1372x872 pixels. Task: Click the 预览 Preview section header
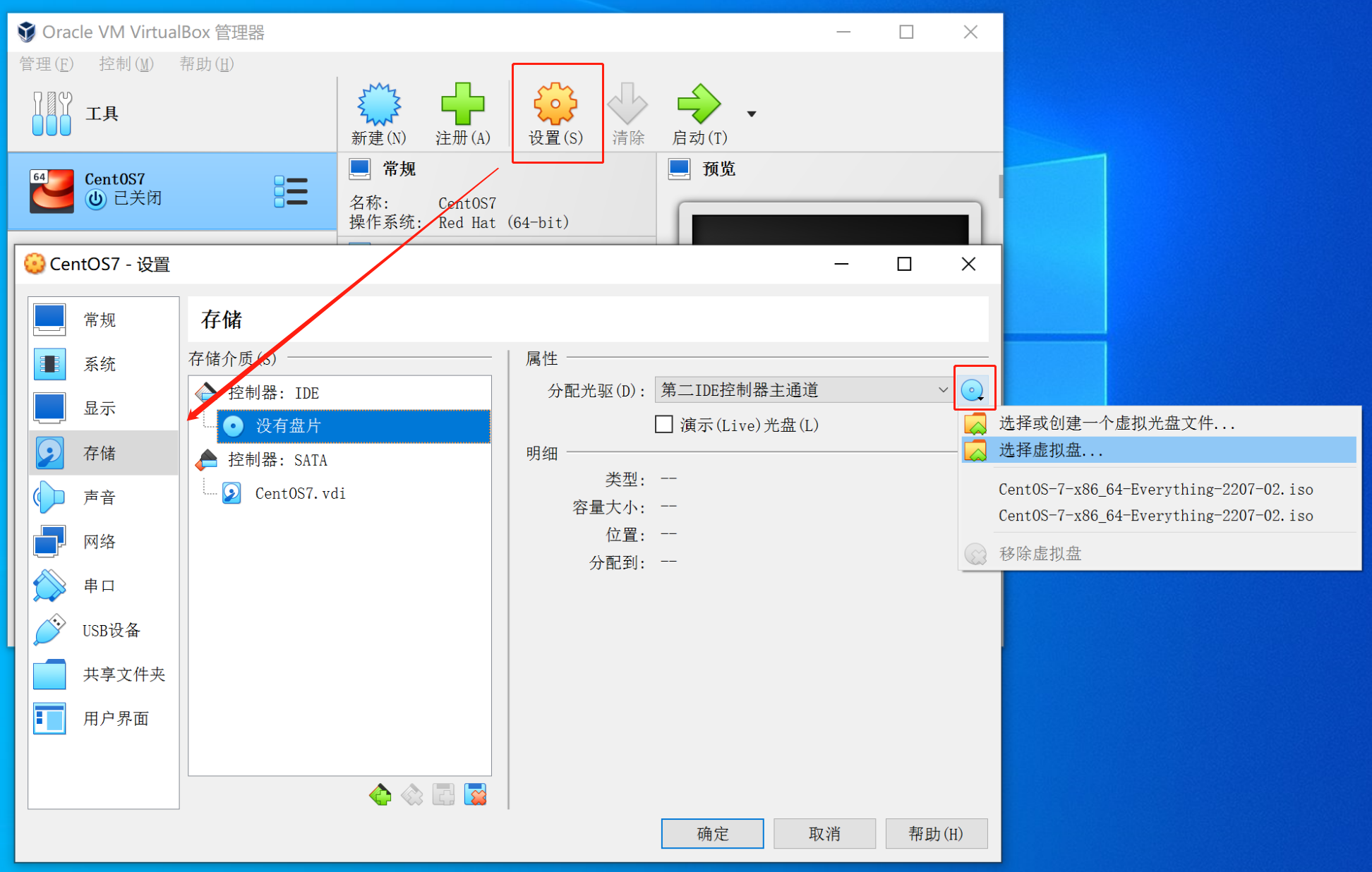click(718, 169)
